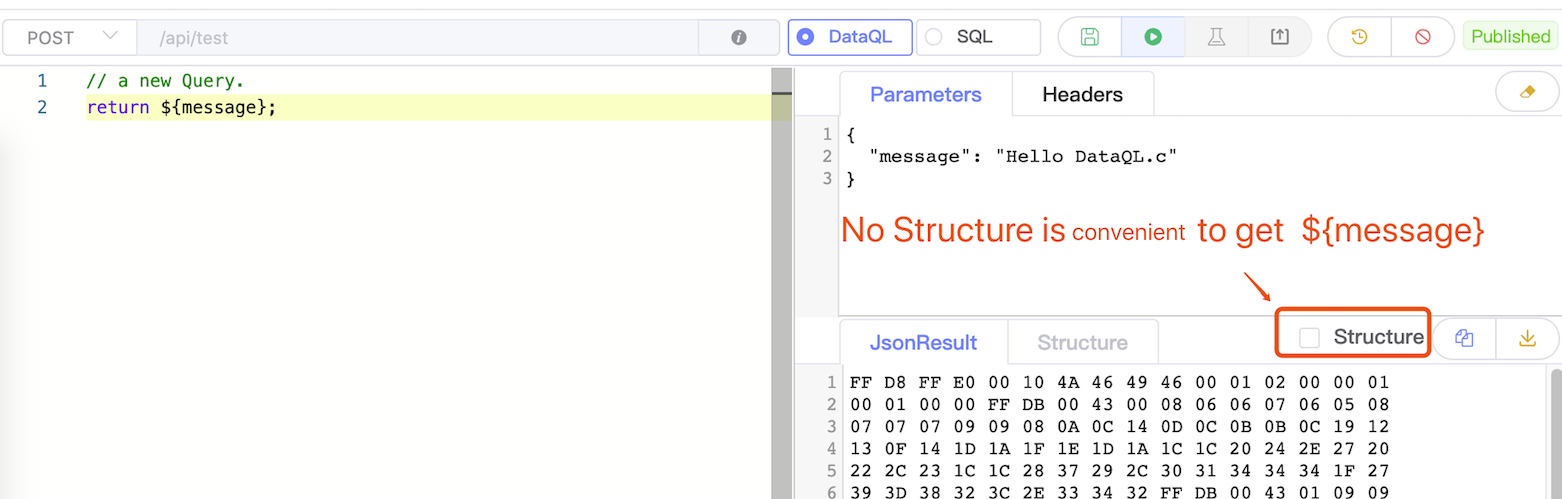1562x499 pixels.
Task: Select the DataQL radio button
Action: point(805,37)
